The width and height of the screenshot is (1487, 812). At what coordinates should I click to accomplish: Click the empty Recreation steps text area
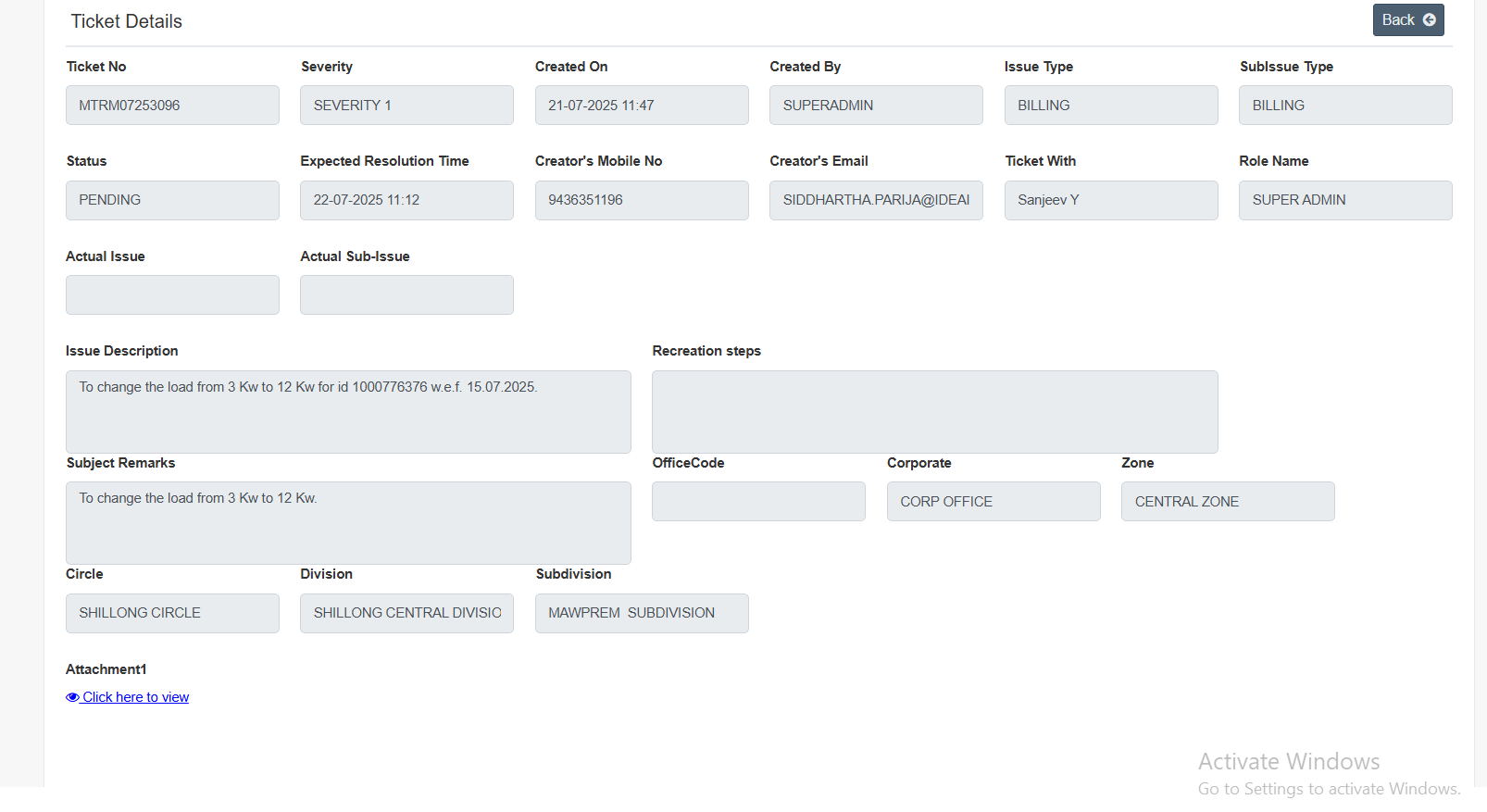[x=935, y=412]
